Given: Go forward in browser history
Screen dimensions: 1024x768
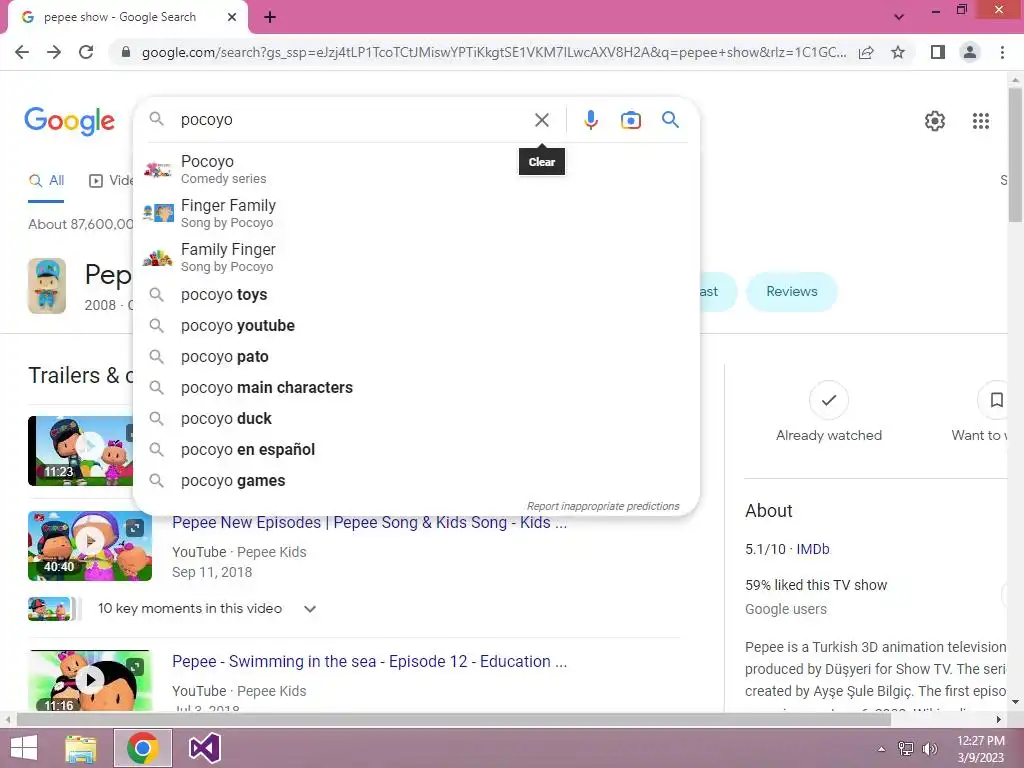Looking at the screenshot, I should pos(54,52).
